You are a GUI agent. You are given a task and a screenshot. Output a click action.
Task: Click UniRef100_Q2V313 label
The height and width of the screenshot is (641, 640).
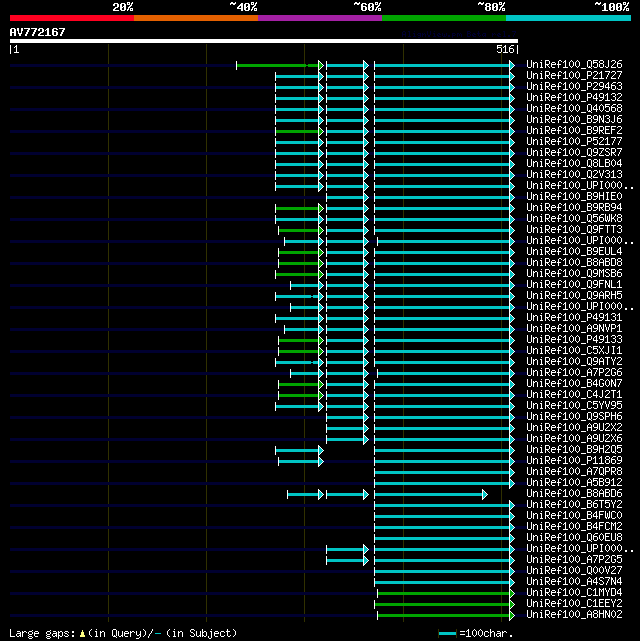pyautogui.click(x=574, y=175)
